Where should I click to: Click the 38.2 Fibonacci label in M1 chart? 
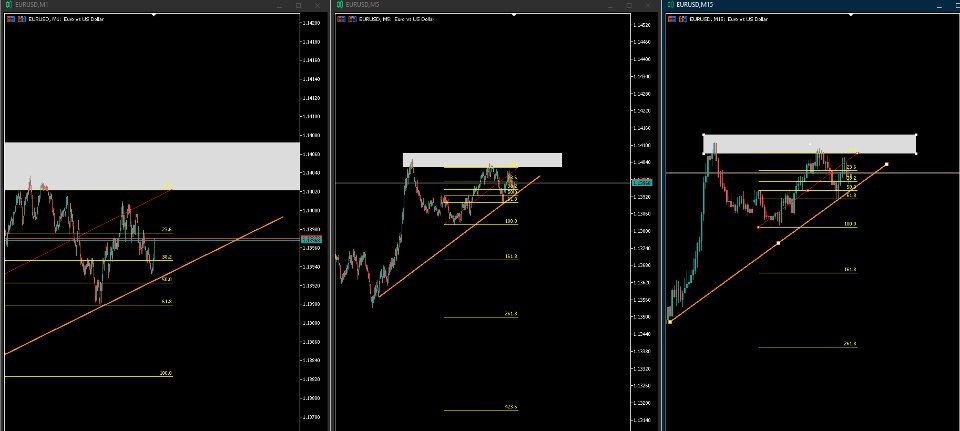click(167, 257)
